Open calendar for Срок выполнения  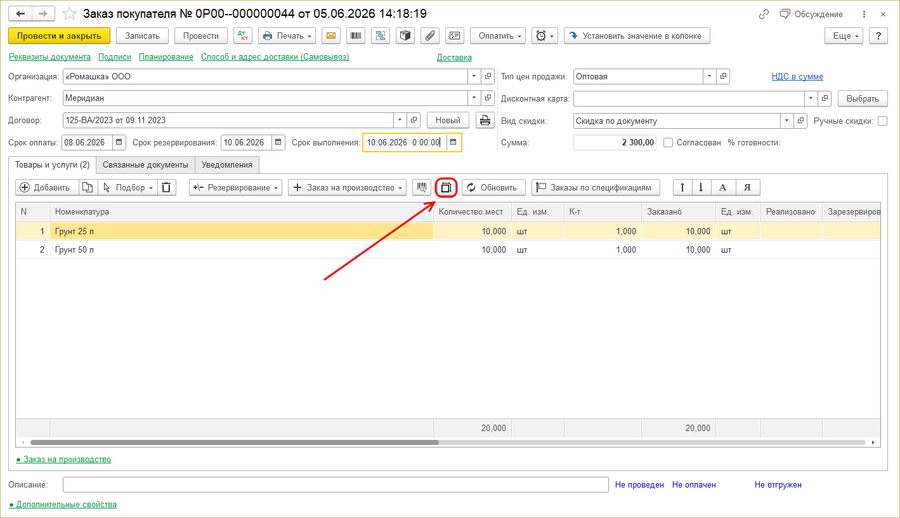453,142
